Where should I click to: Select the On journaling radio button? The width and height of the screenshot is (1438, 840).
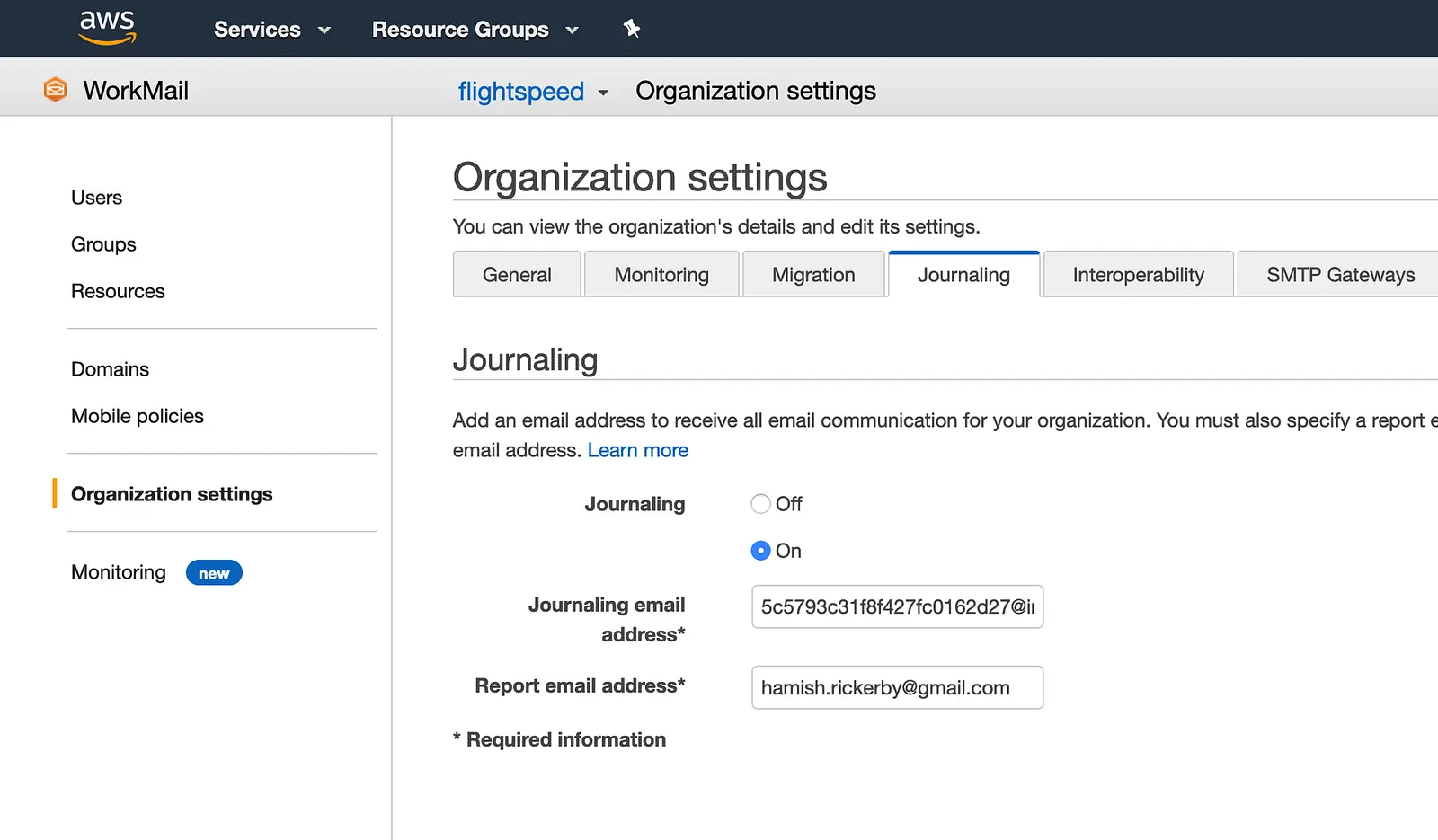[x=760, y=551]
